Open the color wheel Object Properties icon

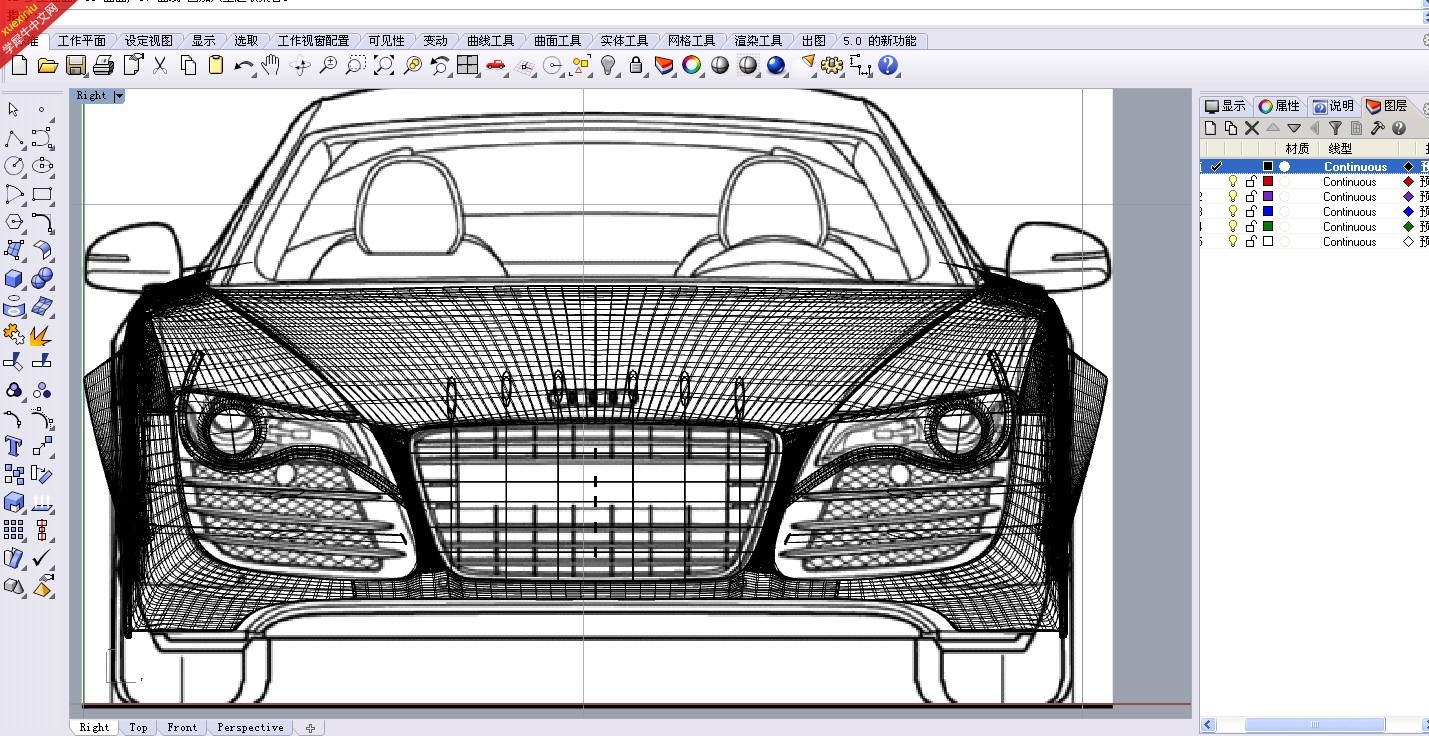click(x=691, y=66)
